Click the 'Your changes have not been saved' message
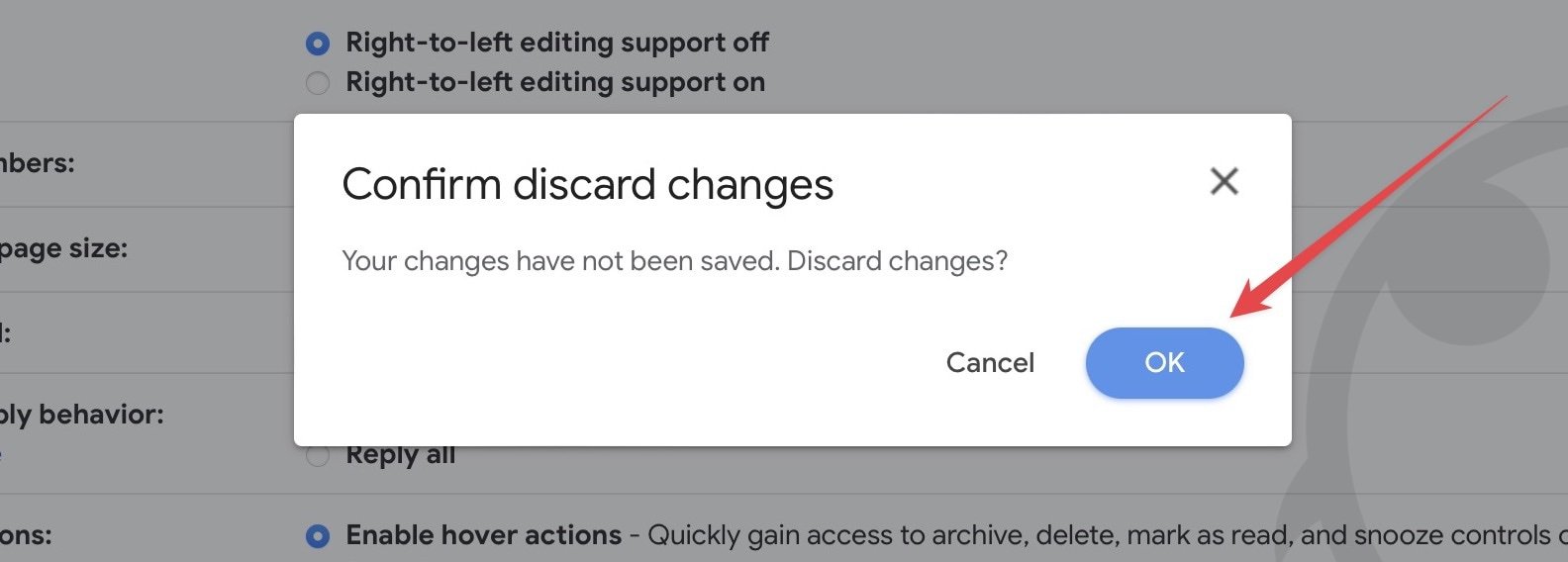 click(674, 261)
